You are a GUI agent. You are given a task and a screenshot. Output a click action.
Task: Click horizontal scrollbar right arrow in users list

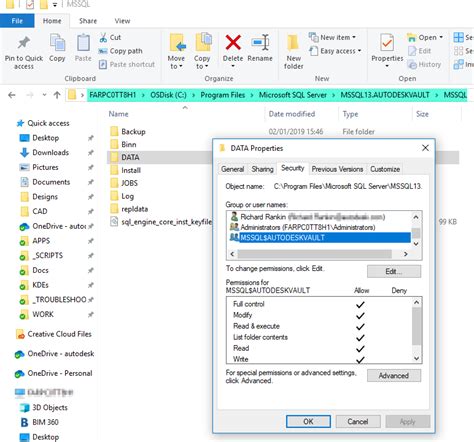(406, 254)
